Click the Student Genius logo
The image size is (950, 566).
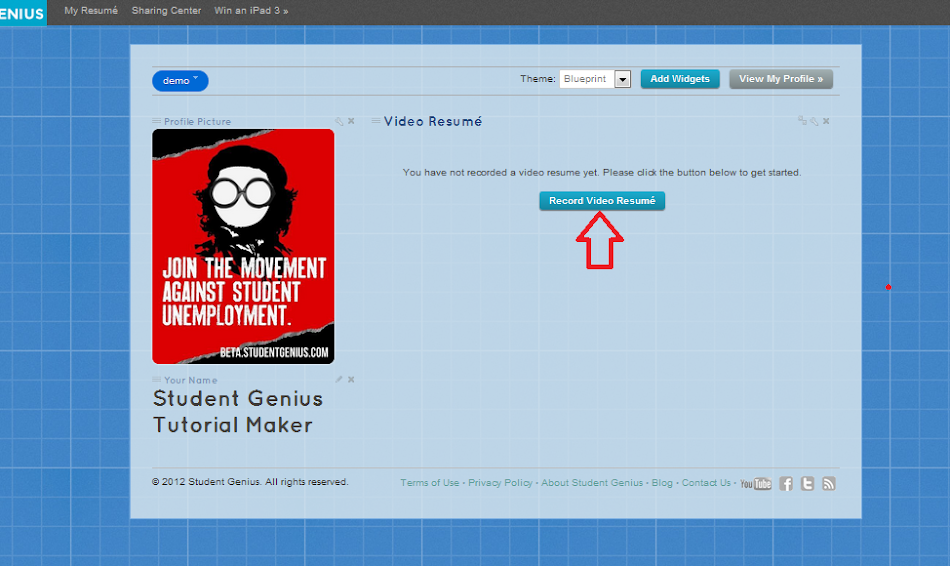(22, 13)
